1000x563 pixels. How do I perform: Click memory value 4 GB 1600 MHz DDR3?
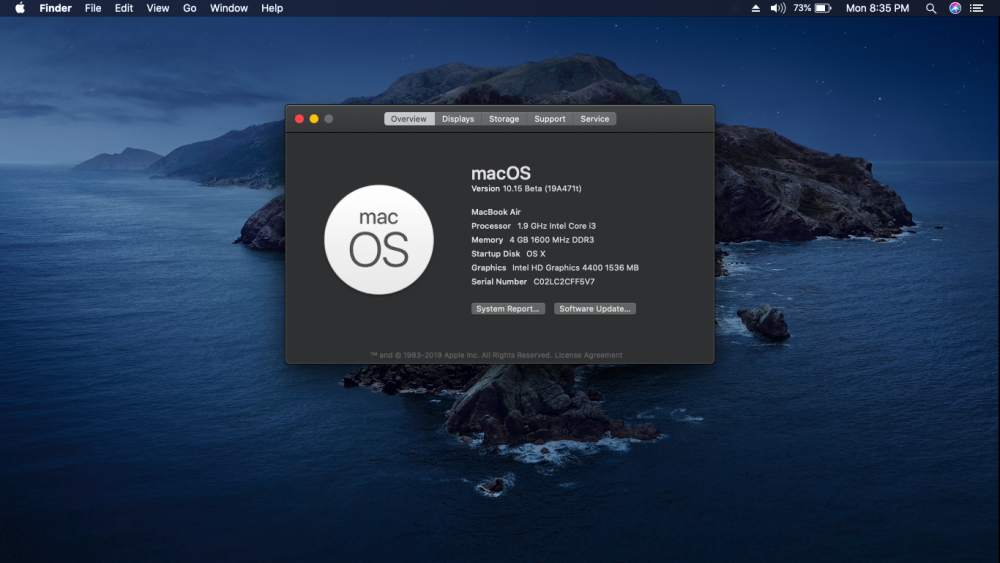coord(552,240)
